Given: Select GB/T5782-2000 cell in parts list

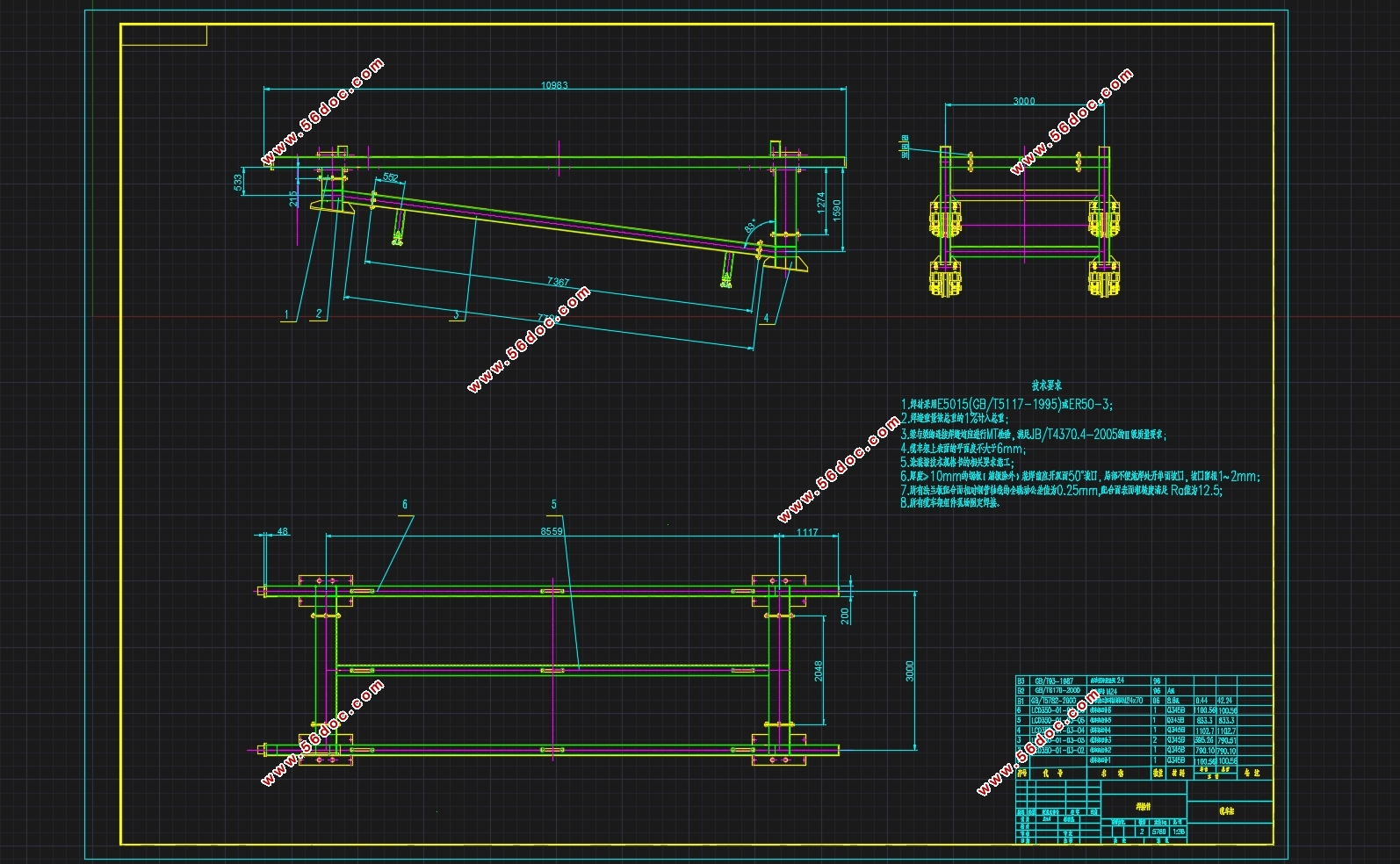Looking at the screenshot, I should coord(1053,701).
